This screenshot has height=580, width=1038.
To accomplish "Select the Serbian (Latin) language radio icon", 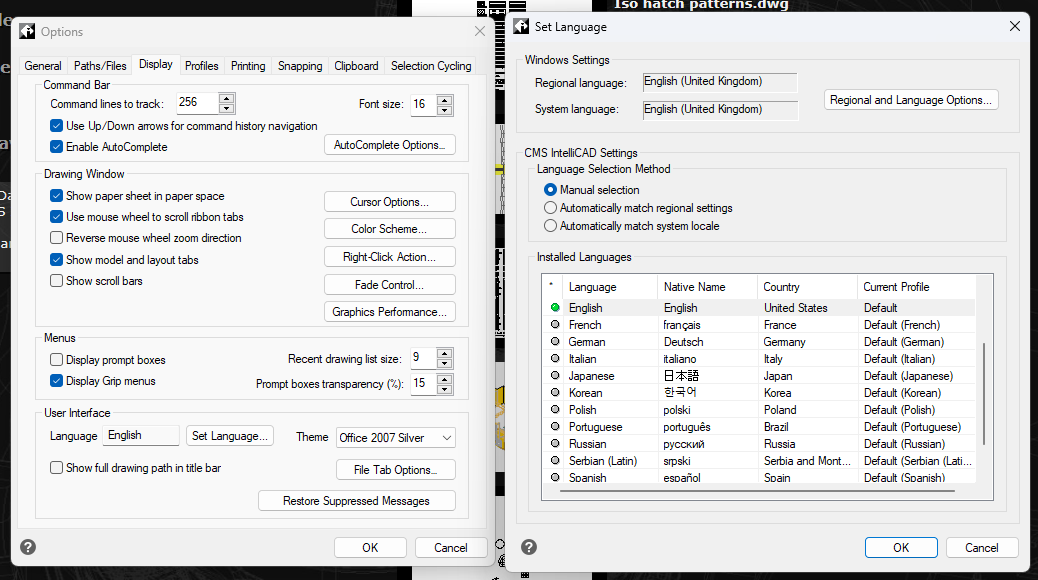I will pyautogui.click(x=555, y=460).
